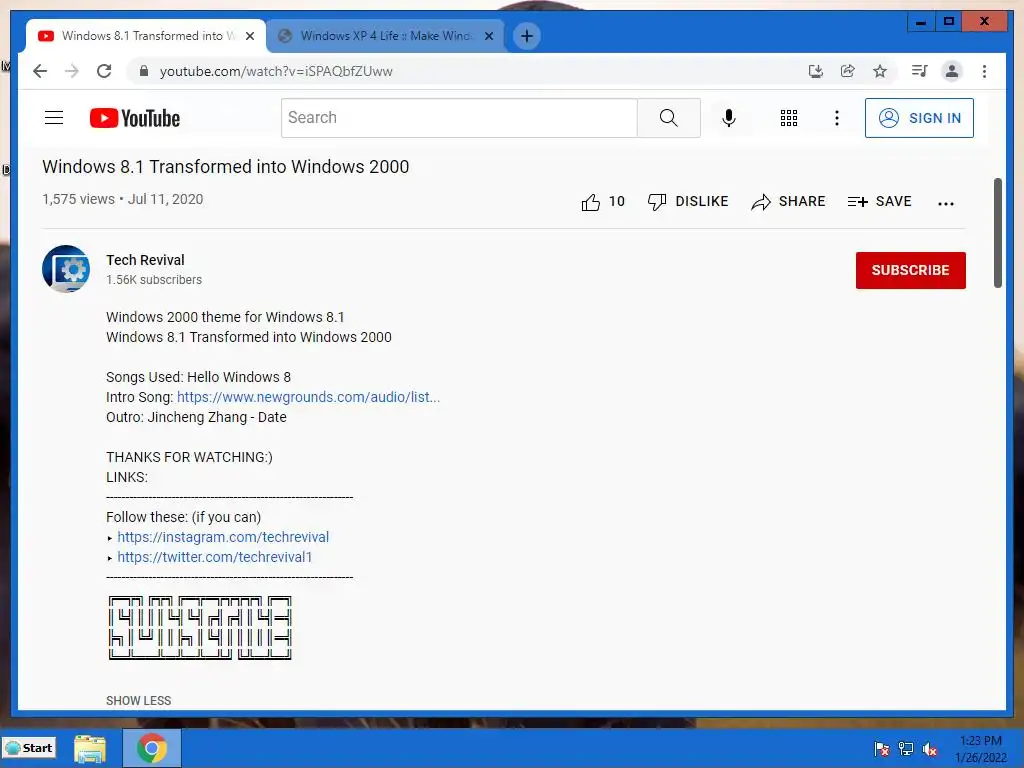Click the install app icon in address bar

point(816,71)
